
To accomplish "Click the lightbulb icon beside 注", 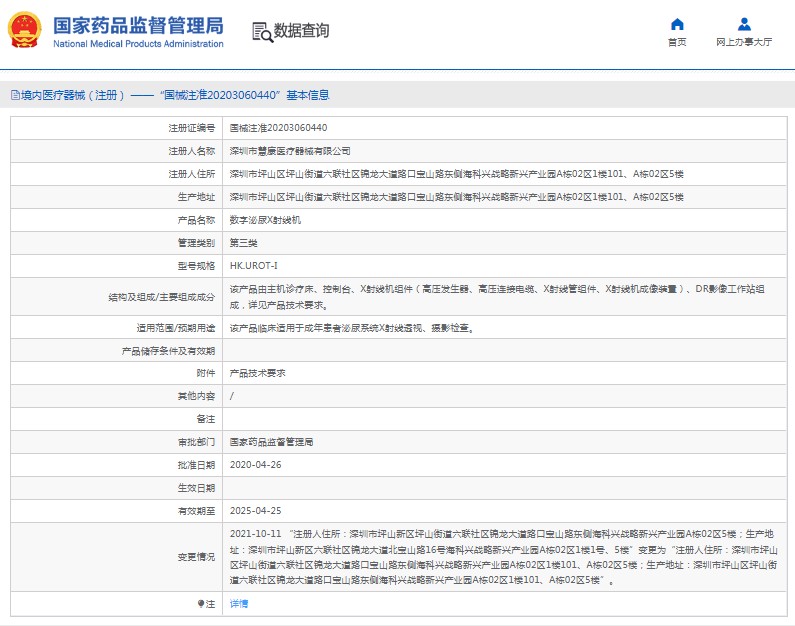I will click(201, 604).
